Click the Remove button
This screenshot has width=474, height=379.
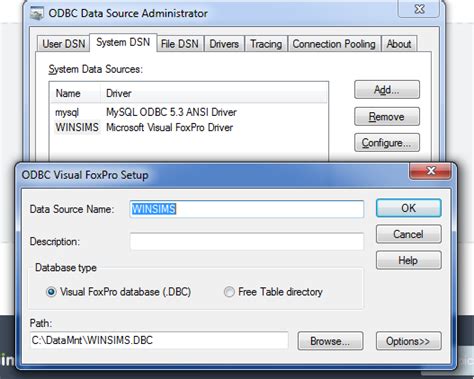tap(387, 116)
